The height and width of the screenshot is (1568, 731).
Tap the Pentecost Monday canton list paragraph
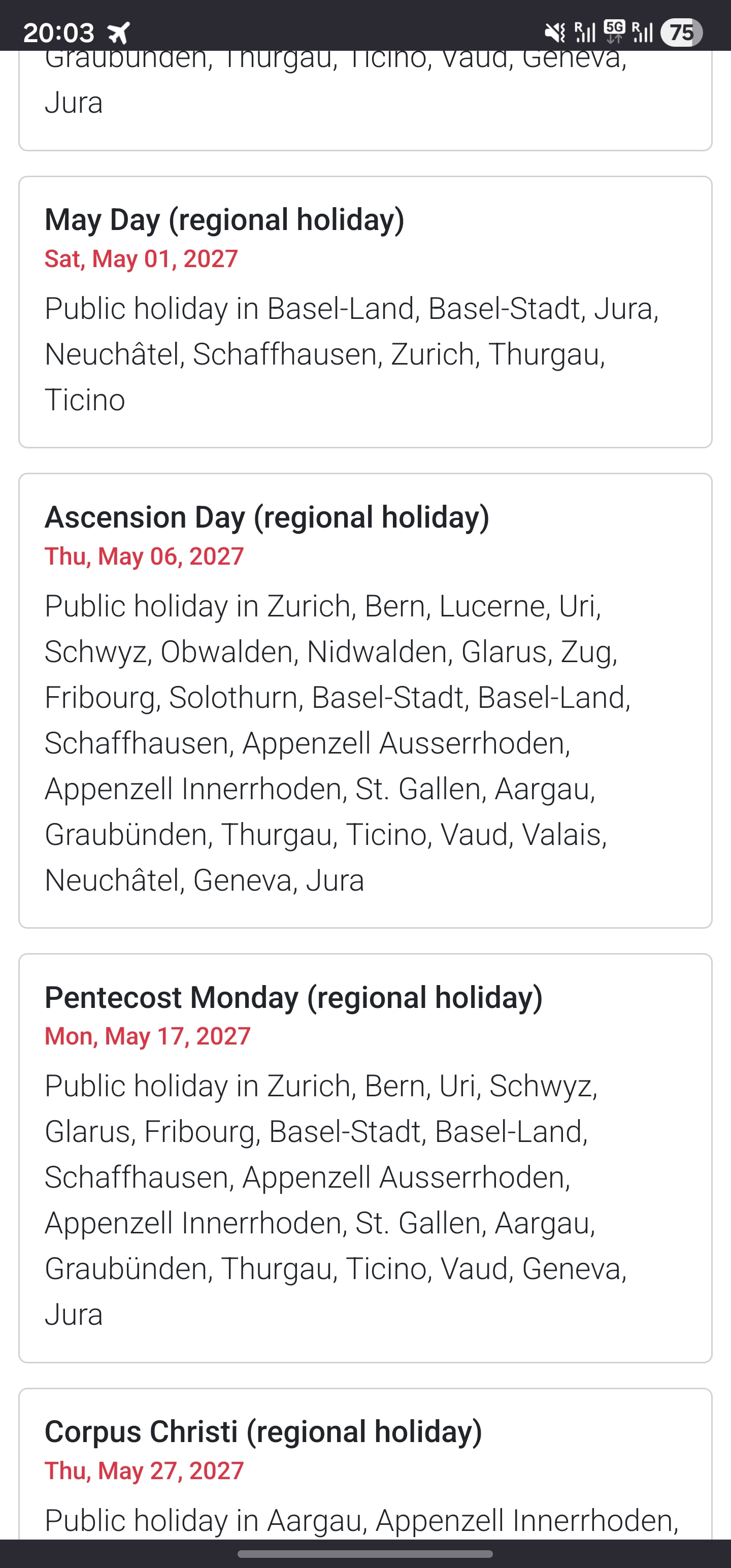(336, 1200)
